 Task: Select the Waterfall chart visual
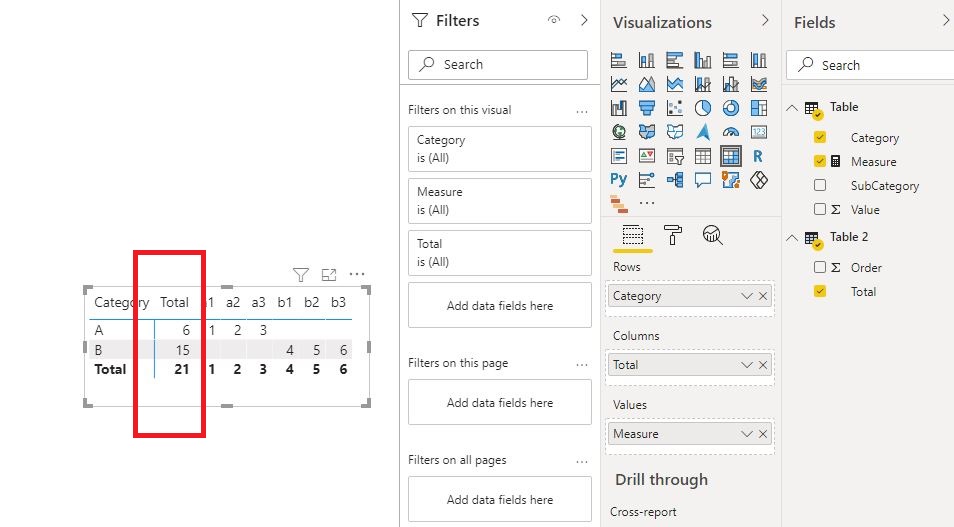pos(619,108)
